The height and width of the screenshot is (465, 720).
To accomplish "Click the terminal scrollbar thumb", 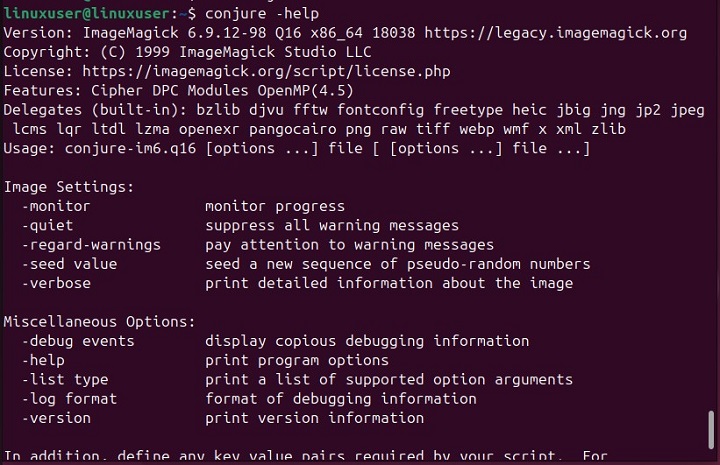I will click(x=711, y=429).
